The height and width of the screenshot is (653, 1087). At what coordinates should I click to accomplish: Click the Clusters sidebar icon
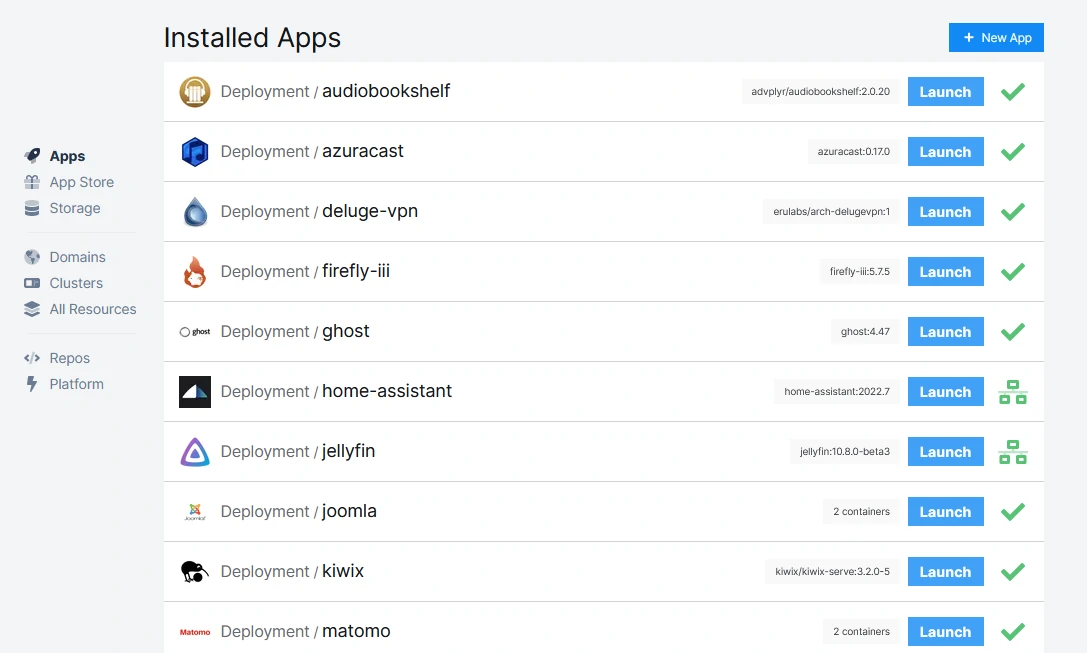click(x=32, y=283)
